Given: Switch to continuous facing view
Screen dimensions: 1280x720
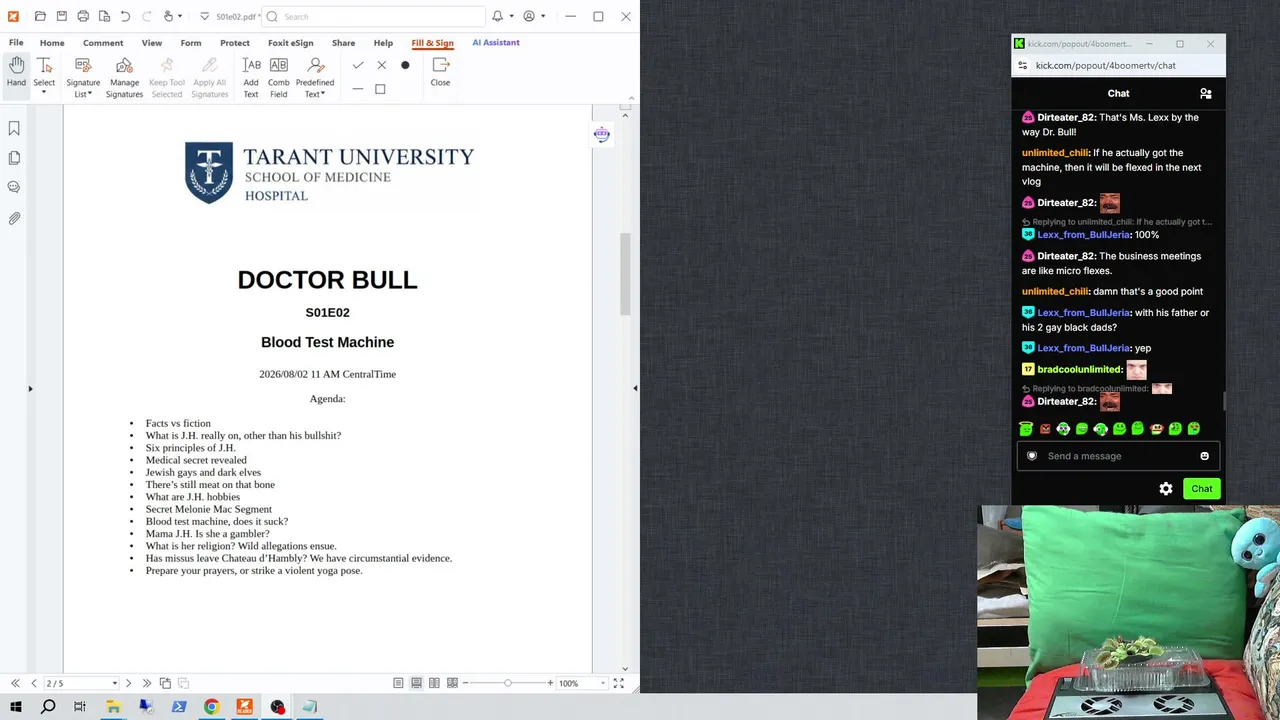Looking at the screenshot, I should pos(452,683).
